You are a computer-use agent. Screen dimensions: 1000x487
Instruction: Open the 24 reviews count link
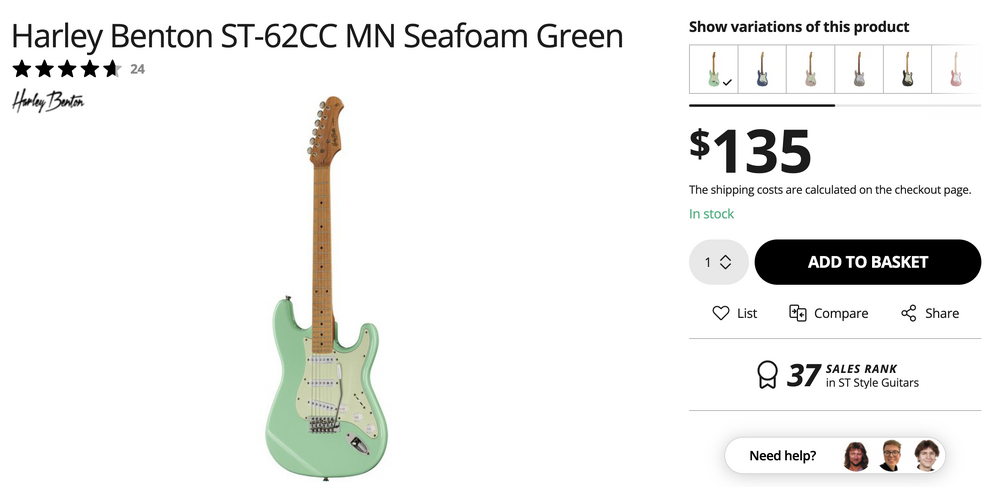click(x=138, y=69)
